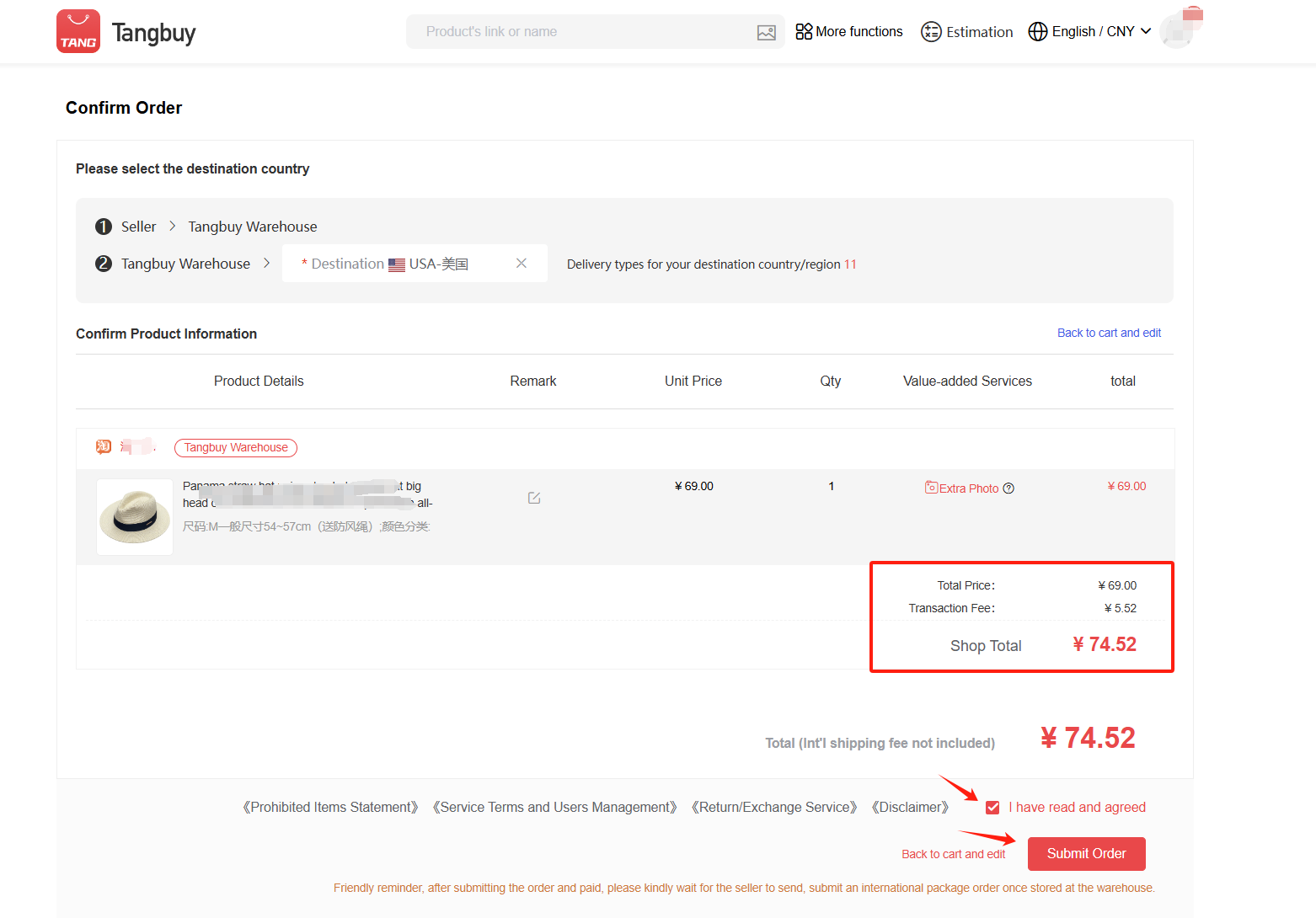Viewport: 1316px width, 918px height.
Task: Open the Estimation calculator
Action: pos(966,32)
